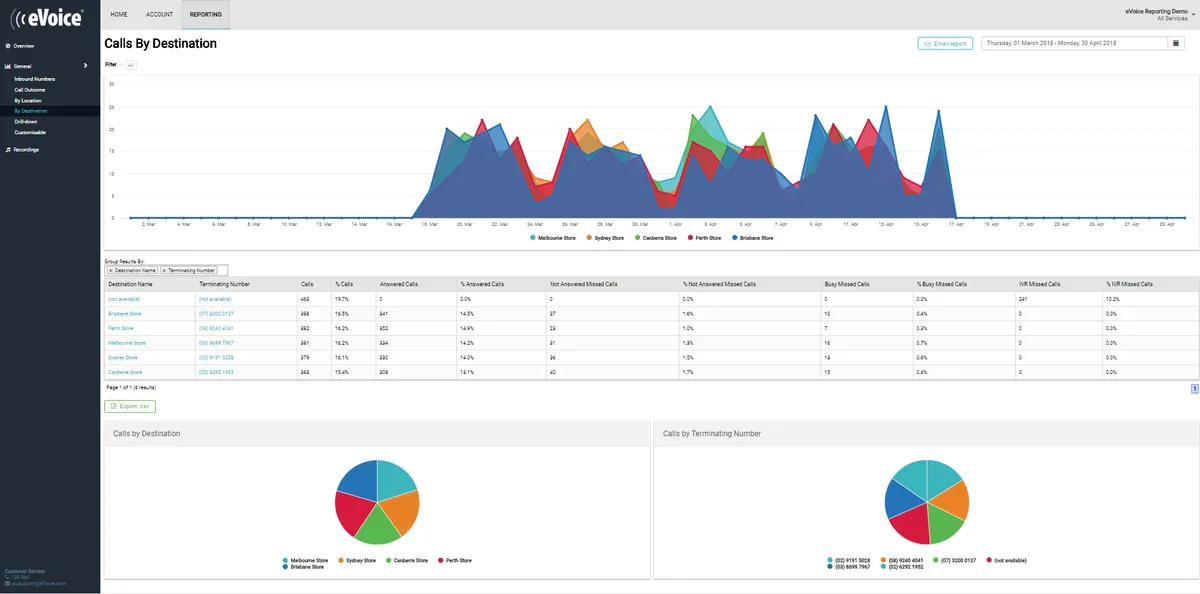
Task: Click the Recordings music note icon
Action: click(8, 150)
